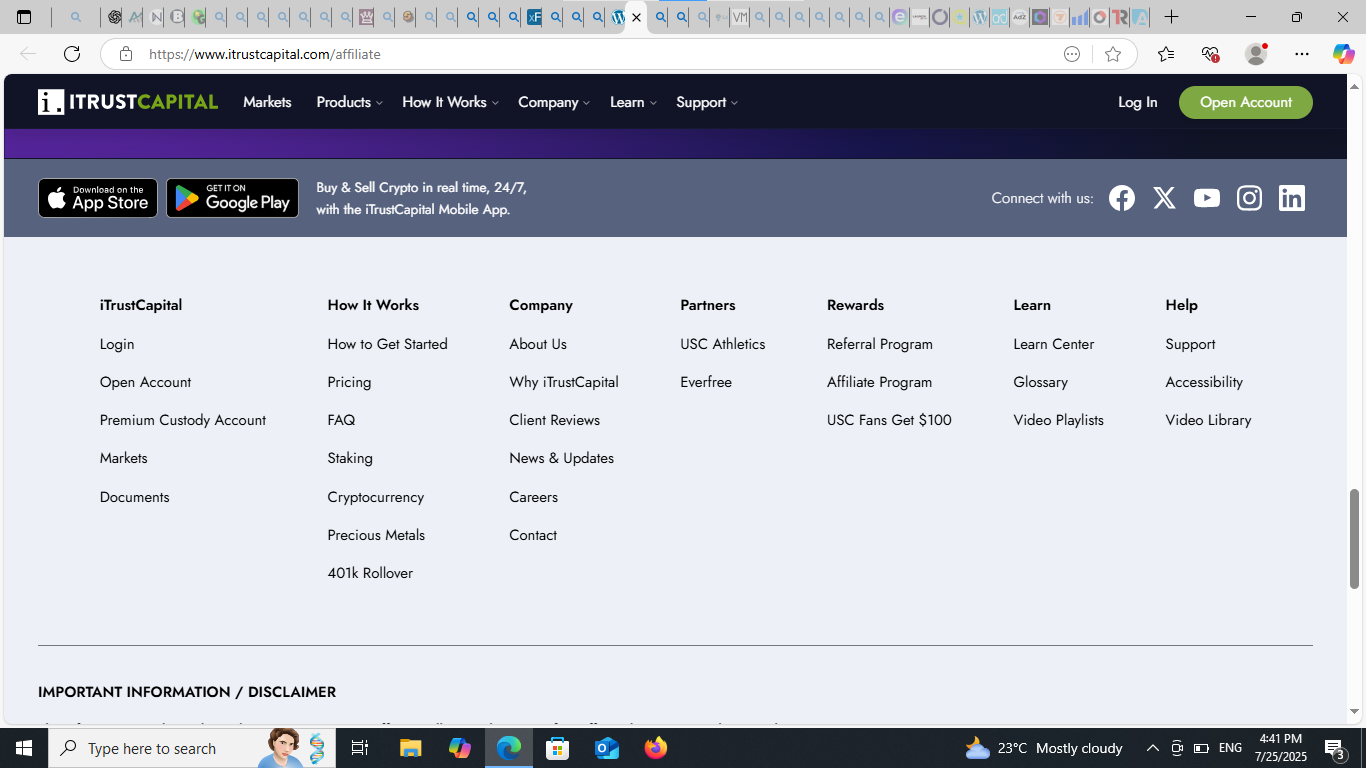This screenshot has width=1366, height=768.
Task: Open the Facebook social icon
Action: click(1122, 198)
